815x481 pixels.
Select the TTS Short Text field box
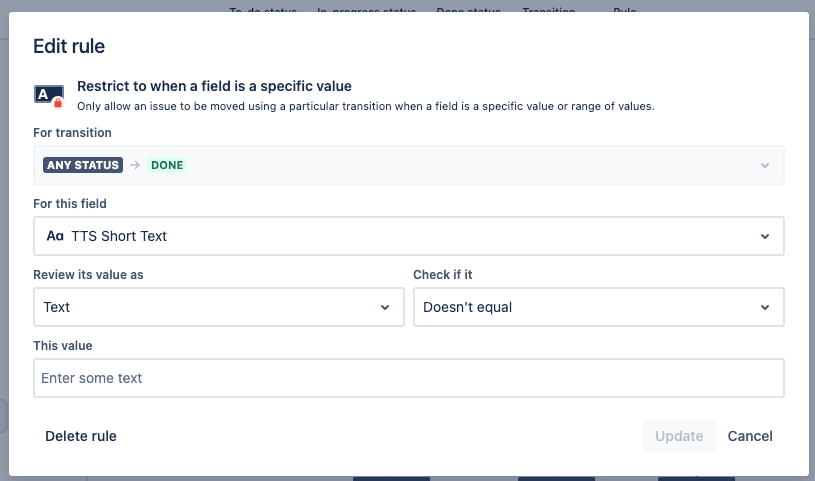(x=409, y=236)
